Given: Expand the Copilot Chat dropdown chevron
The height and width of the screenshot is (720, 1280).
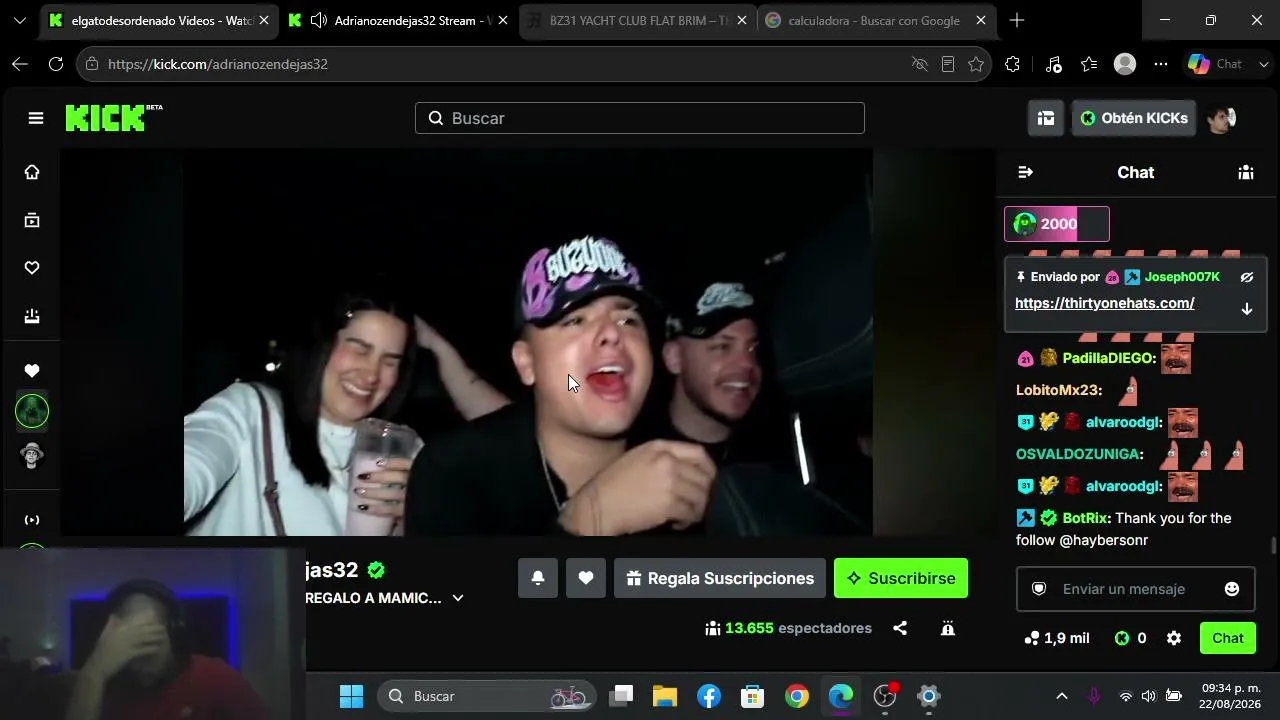Looking at the screenshot, I should tap(1264, 64).
